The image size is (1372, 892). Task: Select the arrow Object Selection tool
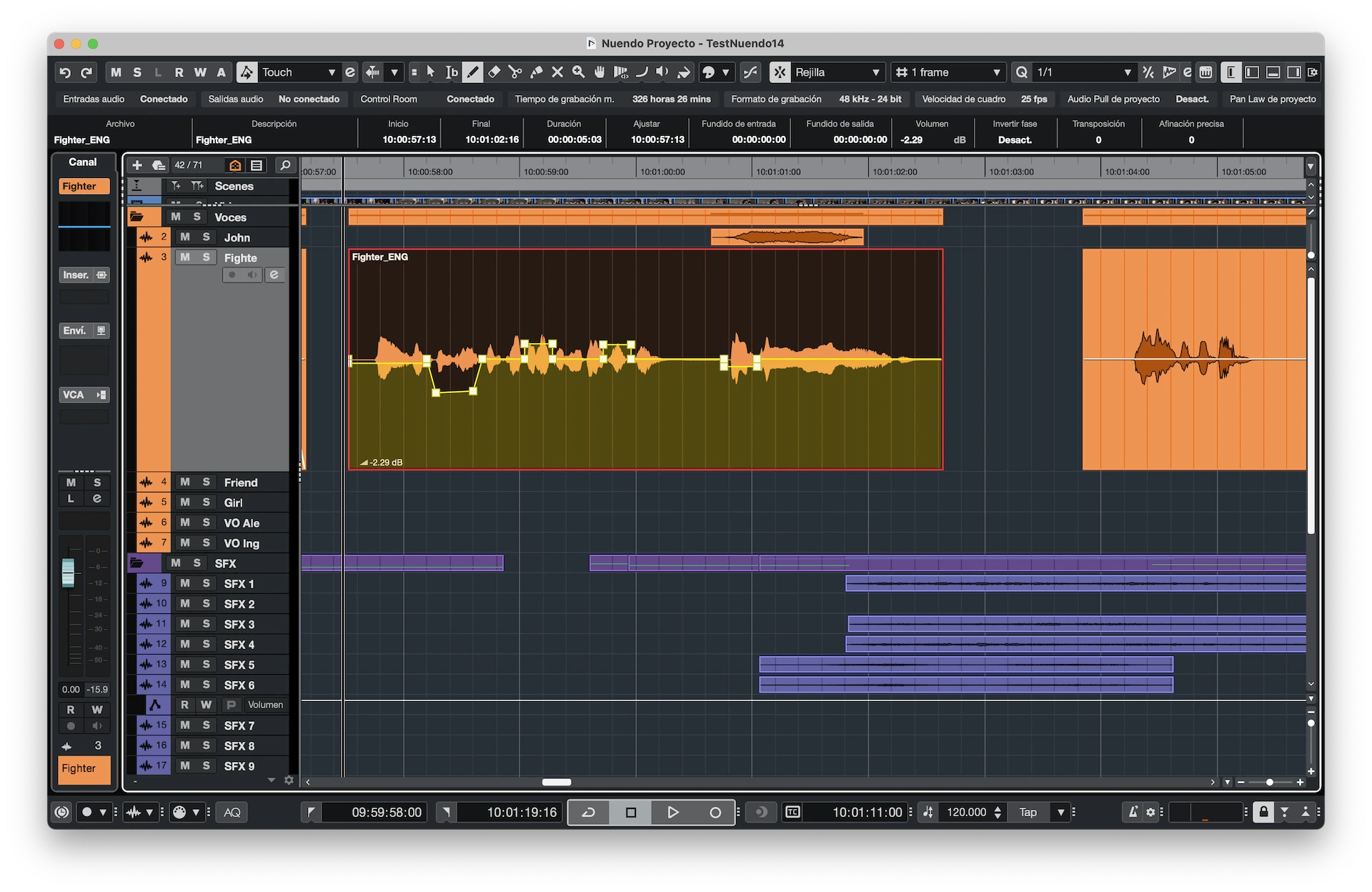pyautogui.click(x=430, y=72)
